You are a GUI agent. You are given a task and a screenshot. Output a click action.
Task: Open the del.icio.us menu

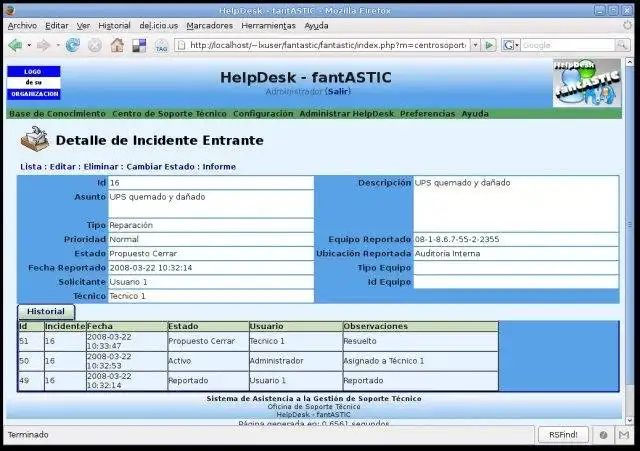pos(158,26)
